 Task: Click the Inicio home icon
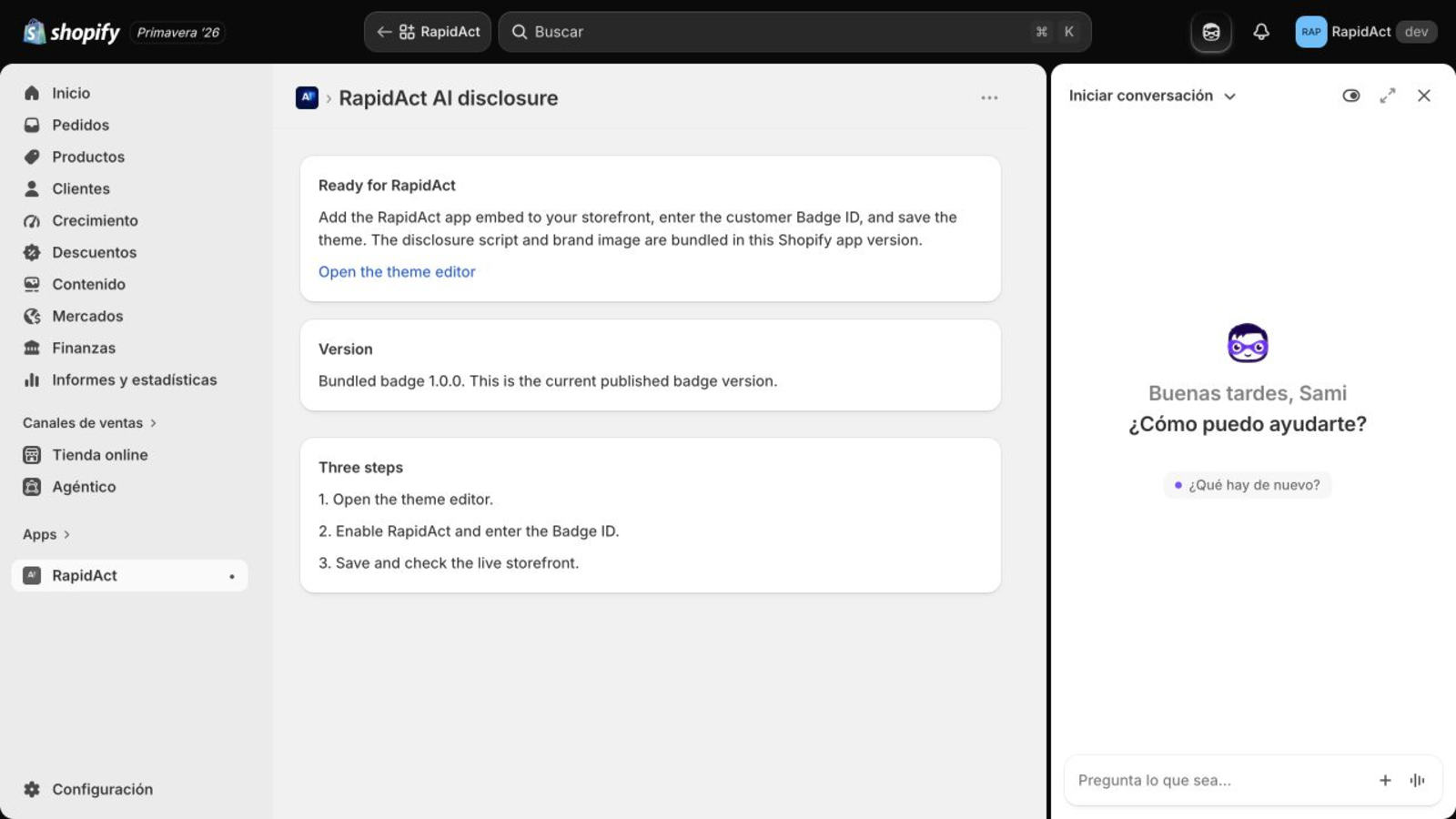pos(32,93)
